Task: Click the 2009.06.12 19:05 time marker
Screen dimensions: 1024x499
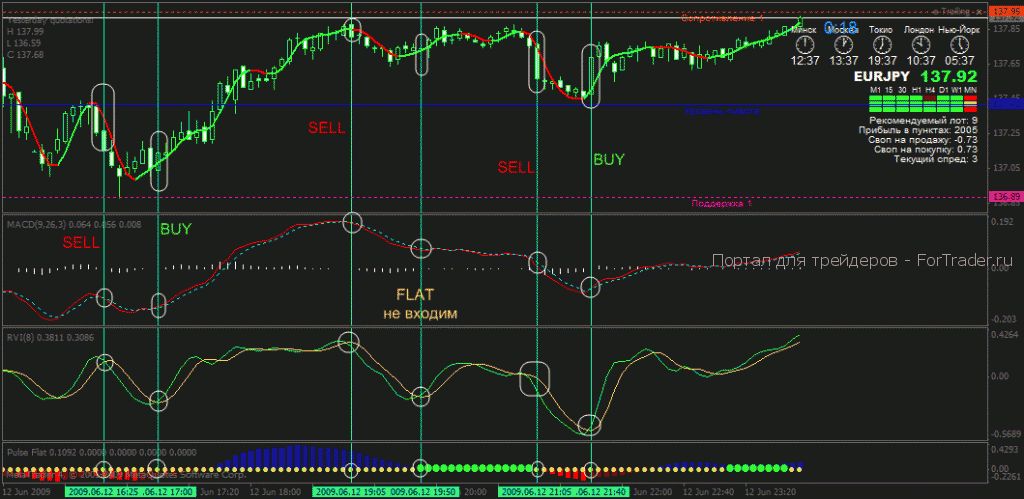Action: click(353, 491)
